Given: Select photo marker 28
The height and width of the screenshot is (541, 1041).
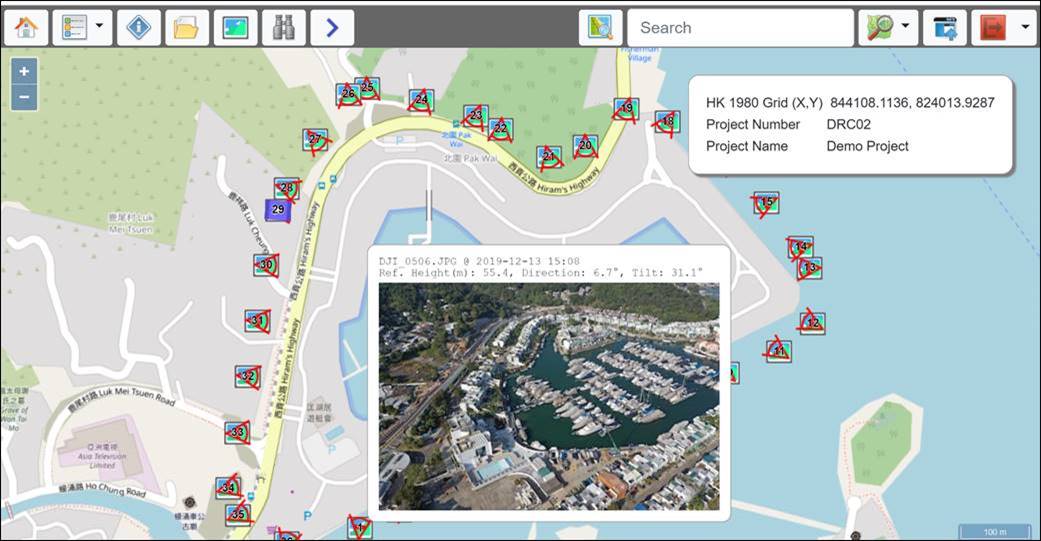Looking at the screenshot, I should point(287,188).
